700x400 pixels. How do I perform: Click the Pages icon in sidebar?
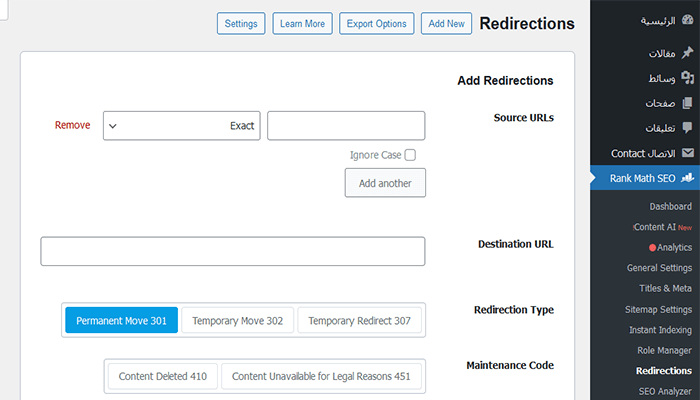(687, 102)
